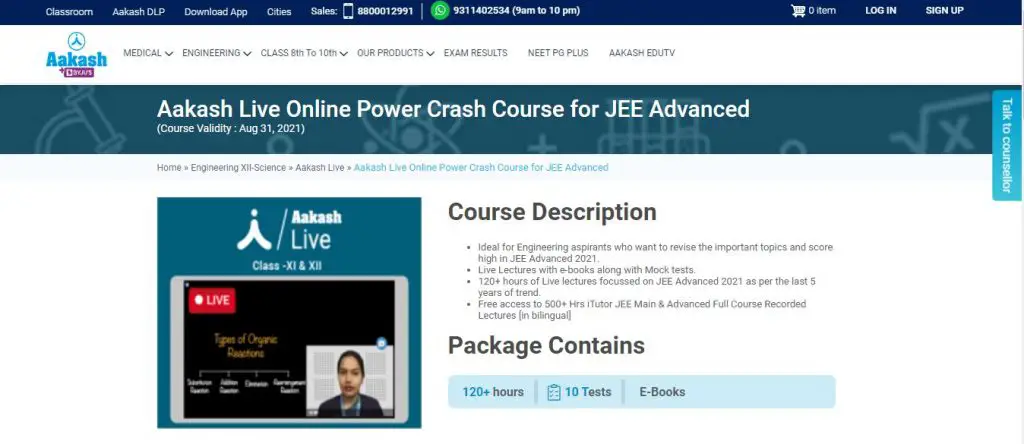Go to NEET PG PLUS page
The image size is (1024, 444).
558,53
